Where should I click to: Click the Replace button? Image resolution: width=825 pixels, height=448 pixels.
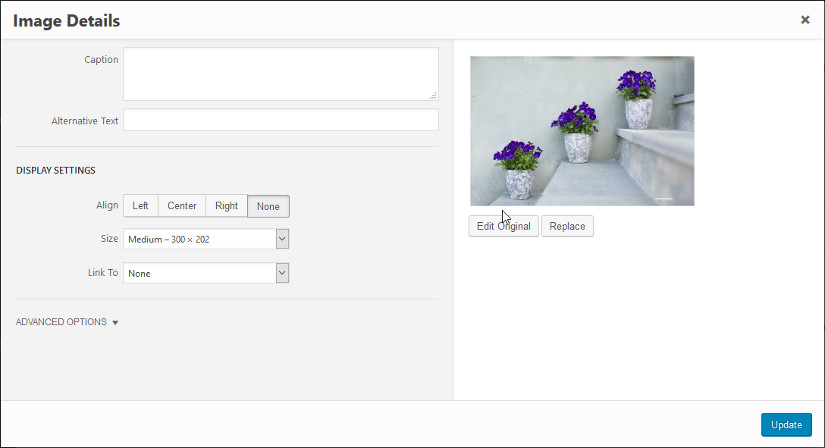click(x=567, y=226)
